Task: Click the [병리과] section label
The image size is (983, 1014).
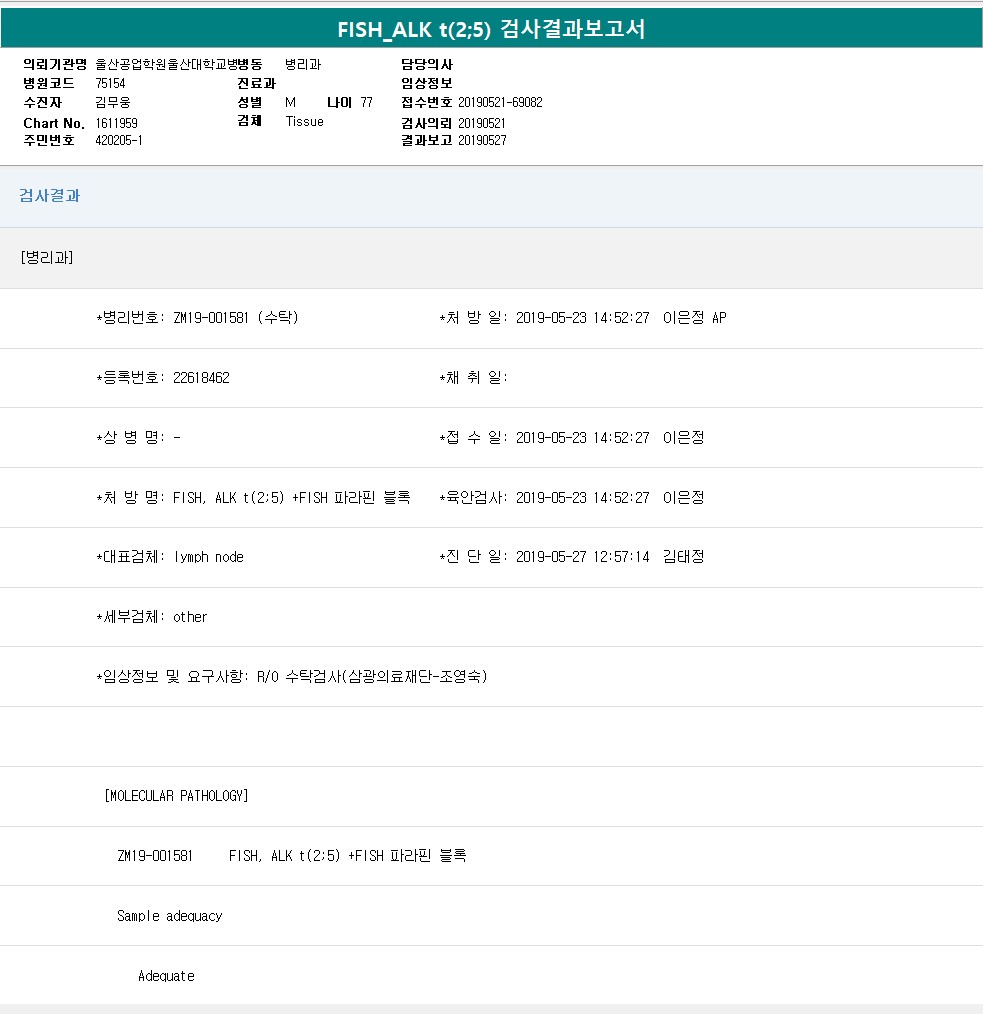Action: (46, 257)
